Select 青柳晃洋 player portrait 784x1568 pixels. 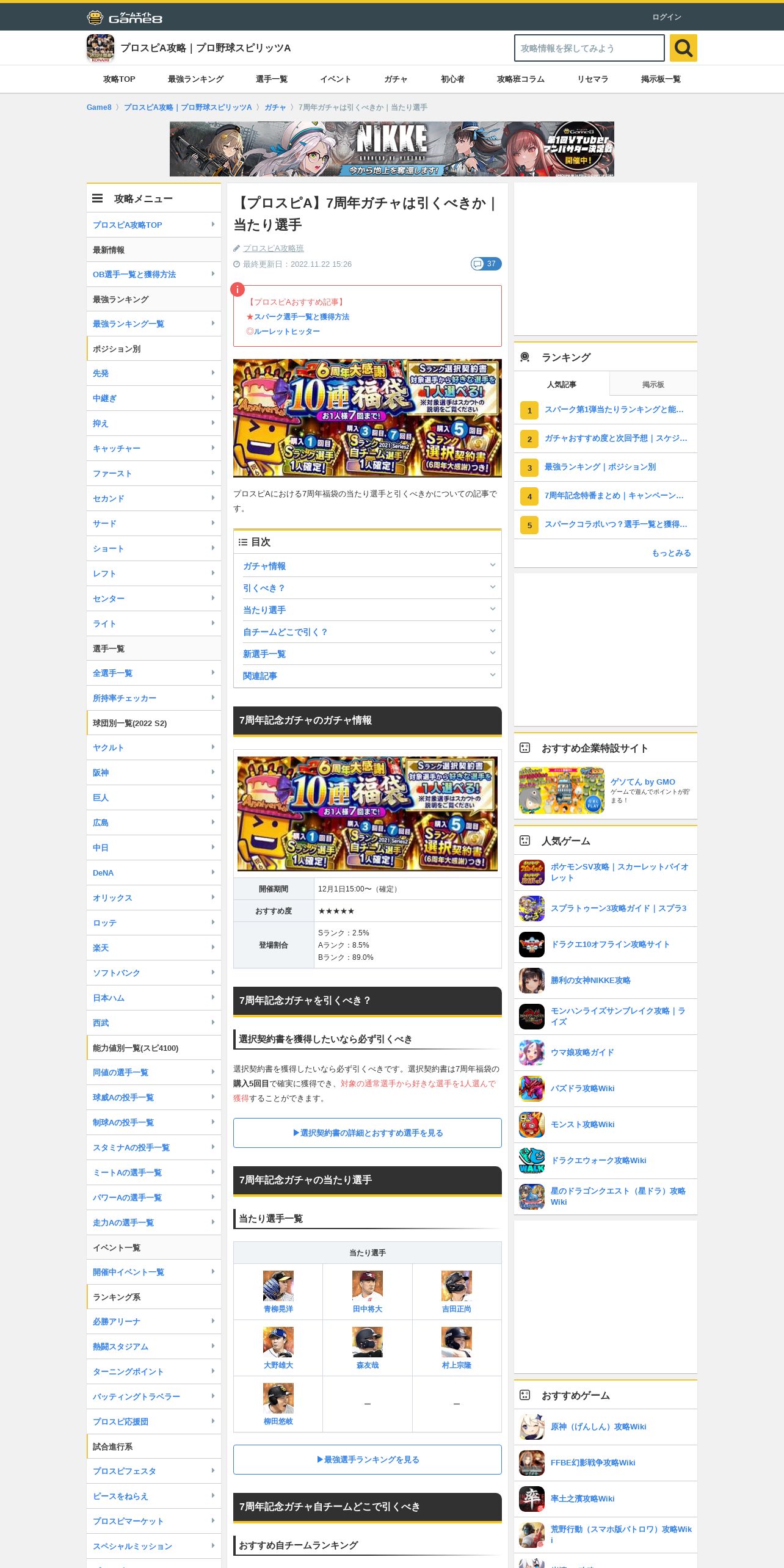pyautogui.click(x=278, y=1286)
